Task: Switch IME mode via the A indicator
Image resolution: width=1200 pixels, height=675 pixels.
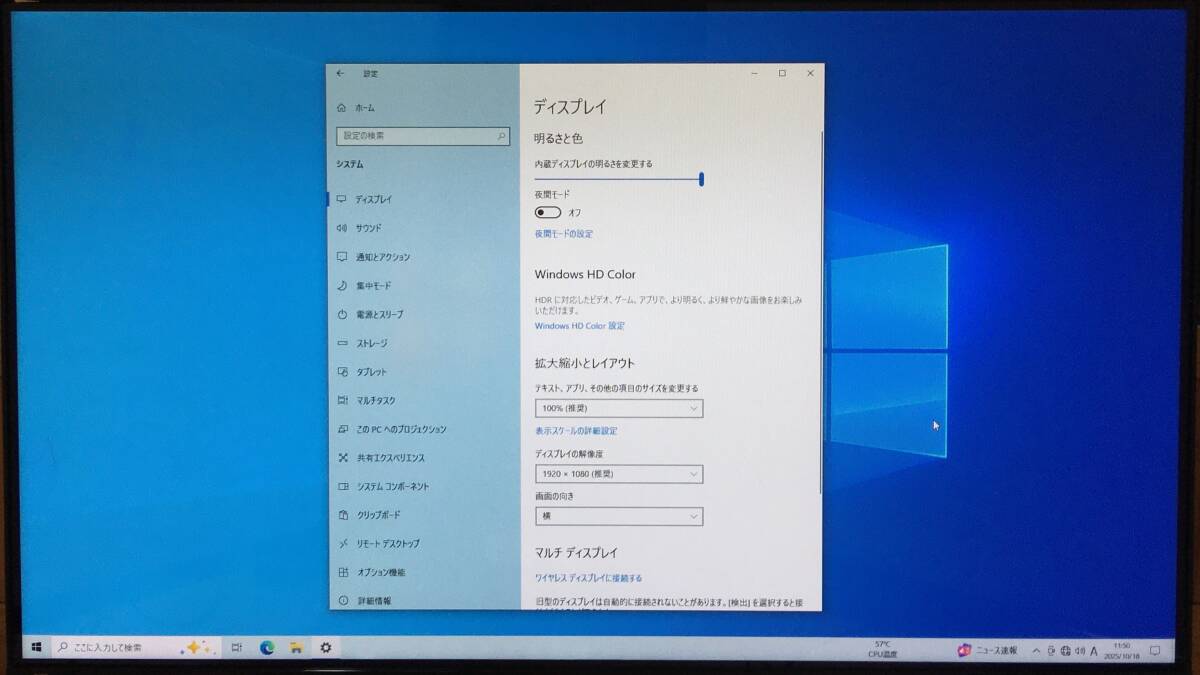Action: (x=1094, y=651)
